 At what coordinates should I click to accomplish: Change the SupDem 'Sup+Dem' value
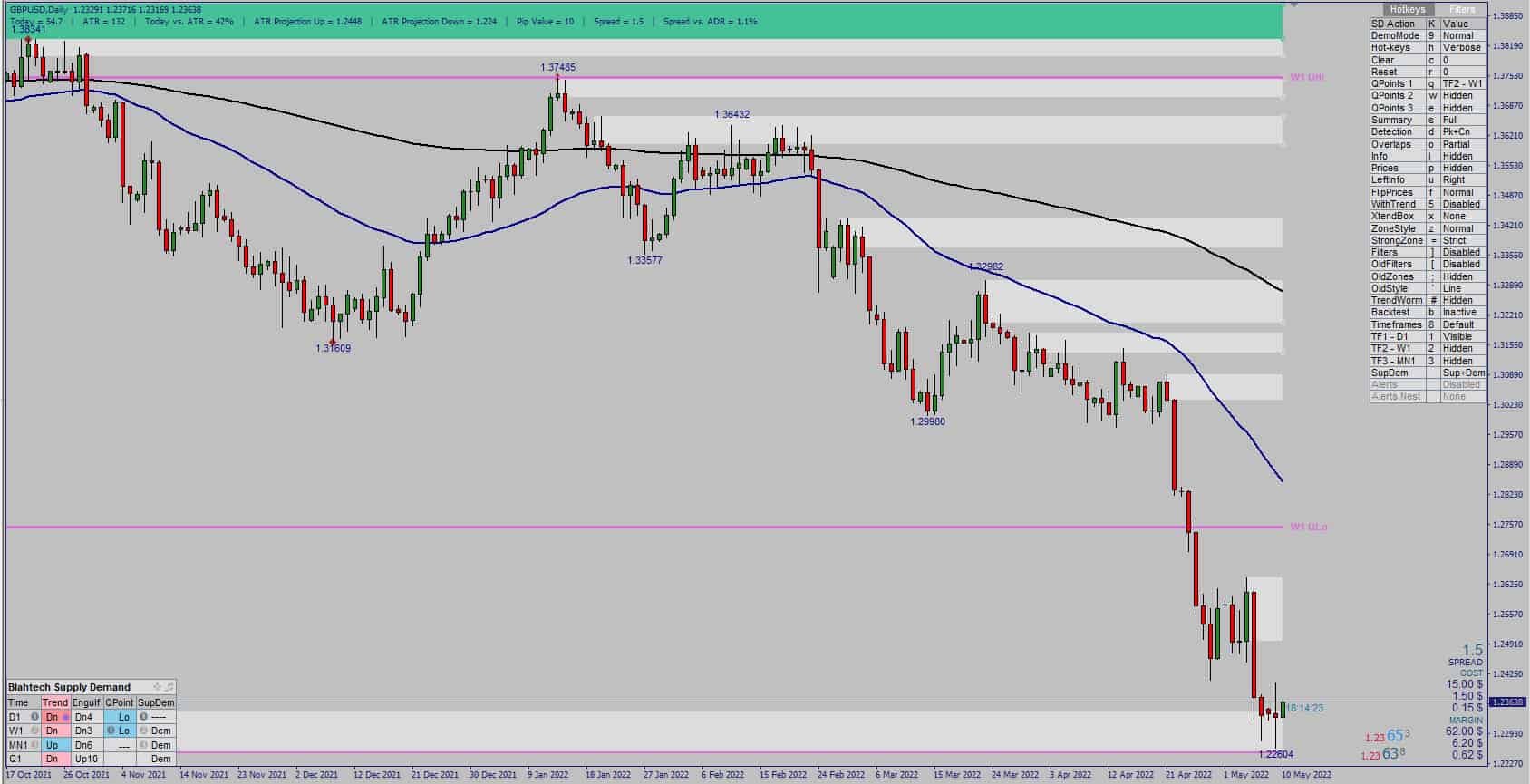click(1463, 373)
